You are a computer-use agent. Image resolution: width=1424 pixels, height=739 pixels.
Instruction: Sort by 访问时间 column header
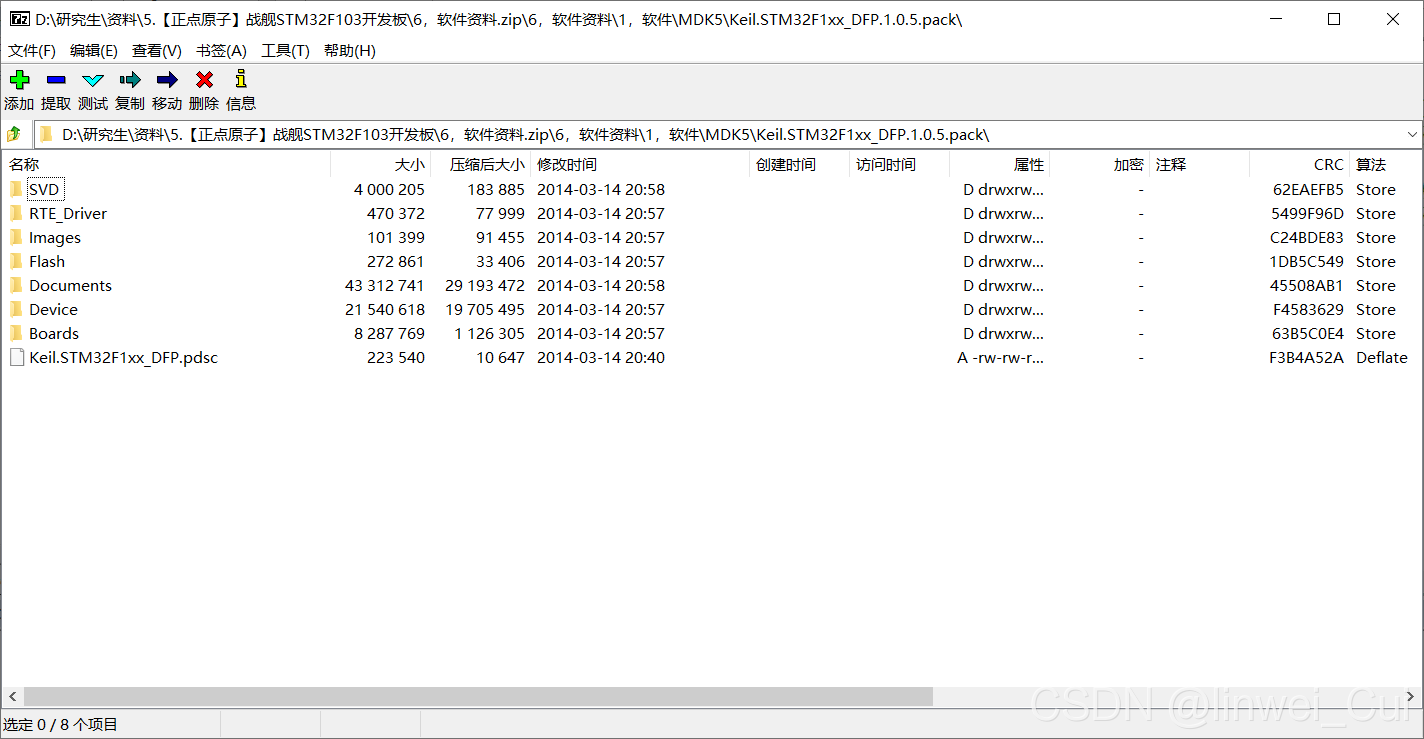coord(900,165)
